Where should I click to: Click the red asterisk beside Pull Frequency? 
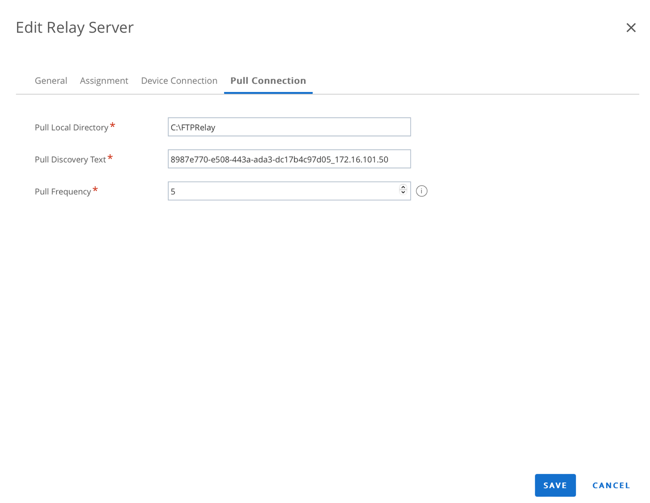click(x=95, y=190)
